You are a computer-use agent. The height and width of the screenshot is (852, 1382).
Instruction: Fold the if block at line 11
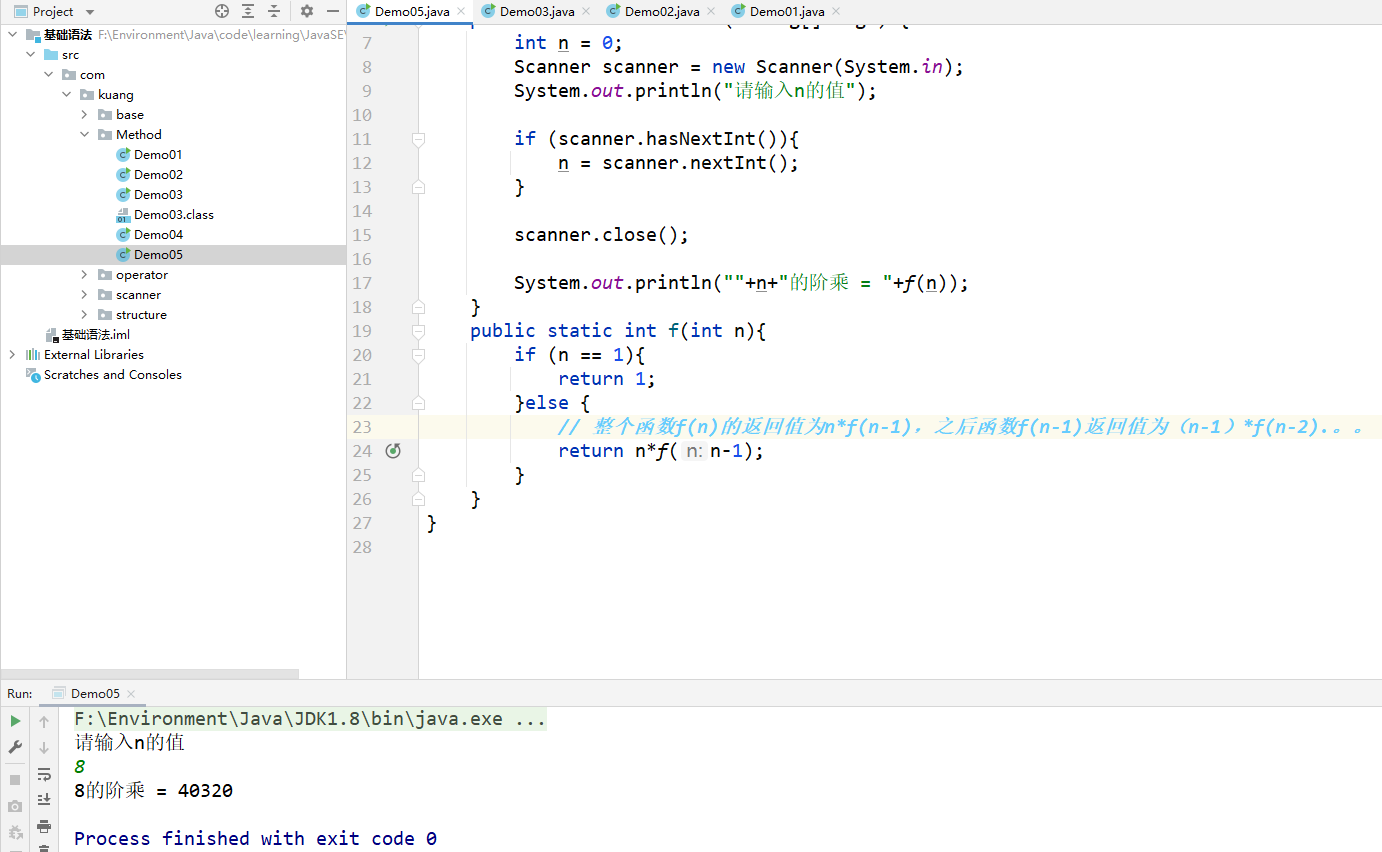pyautogui.click(x=418, y=139)
